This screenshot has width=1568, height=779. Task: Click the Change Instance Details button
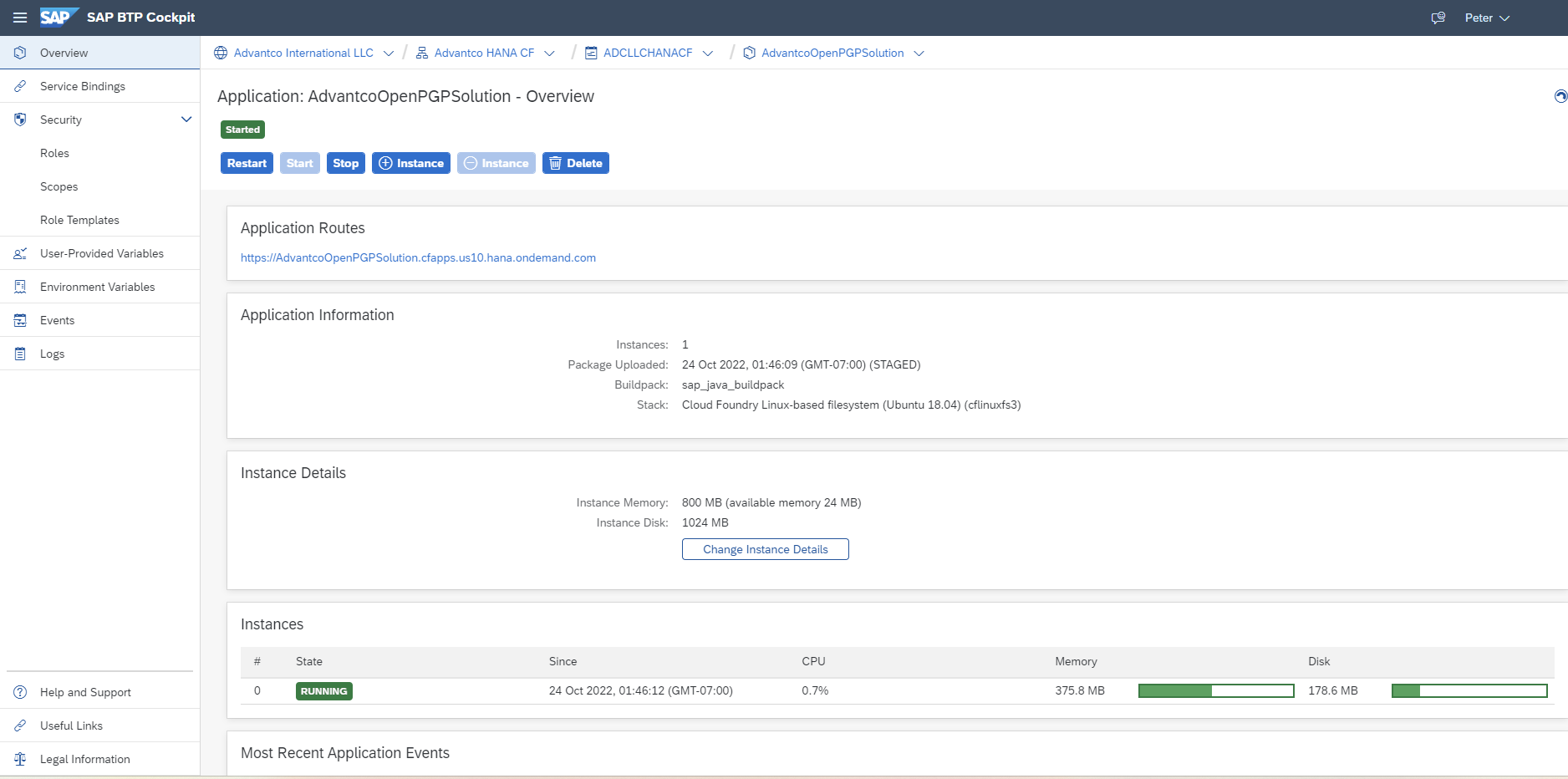tap(765, 549)
